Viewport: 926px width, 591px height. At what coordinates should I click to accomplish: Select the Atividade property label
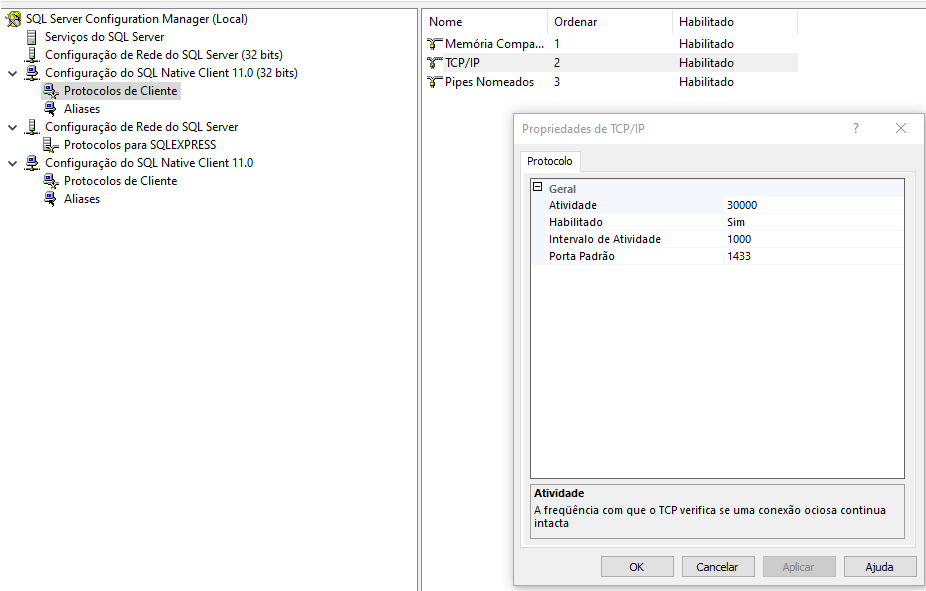(573, 205)
